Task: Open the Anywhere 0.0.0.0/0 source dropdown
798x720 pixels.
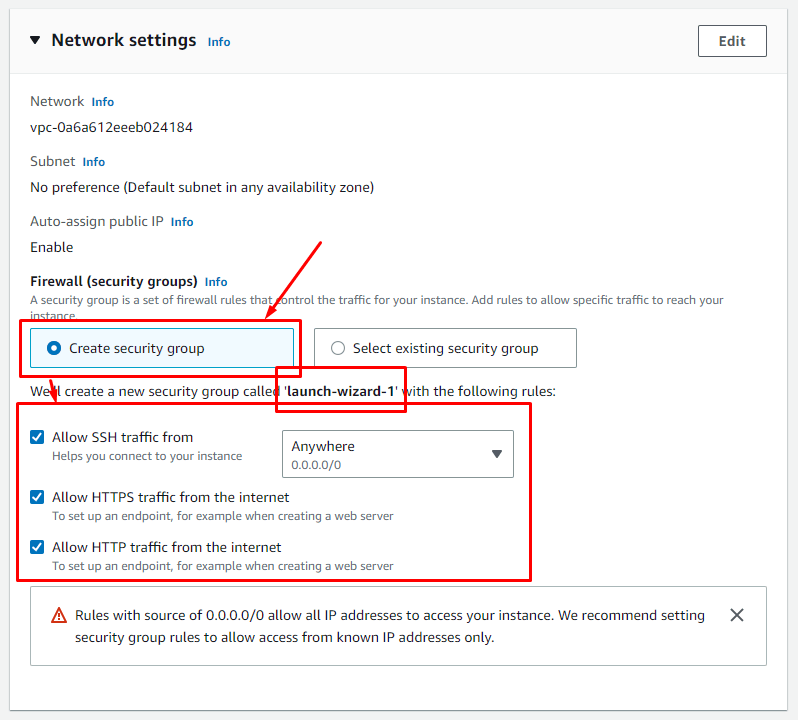Action: point(398,454)
